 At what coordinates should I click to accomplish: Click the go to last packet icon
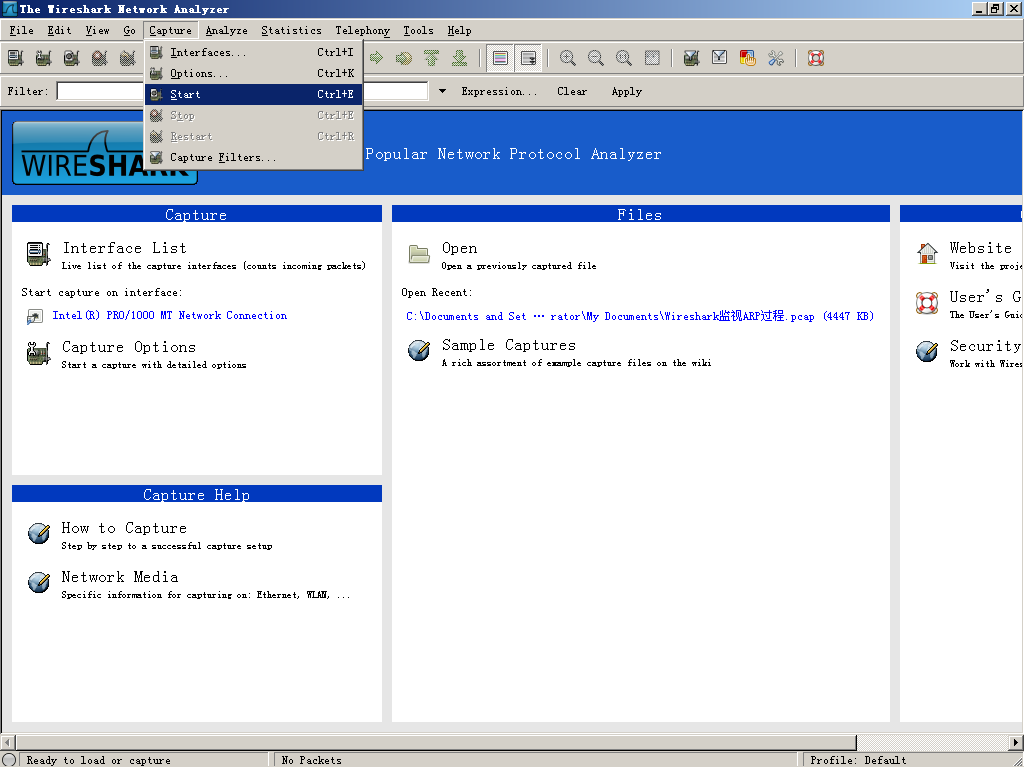[x=460, y=58]
